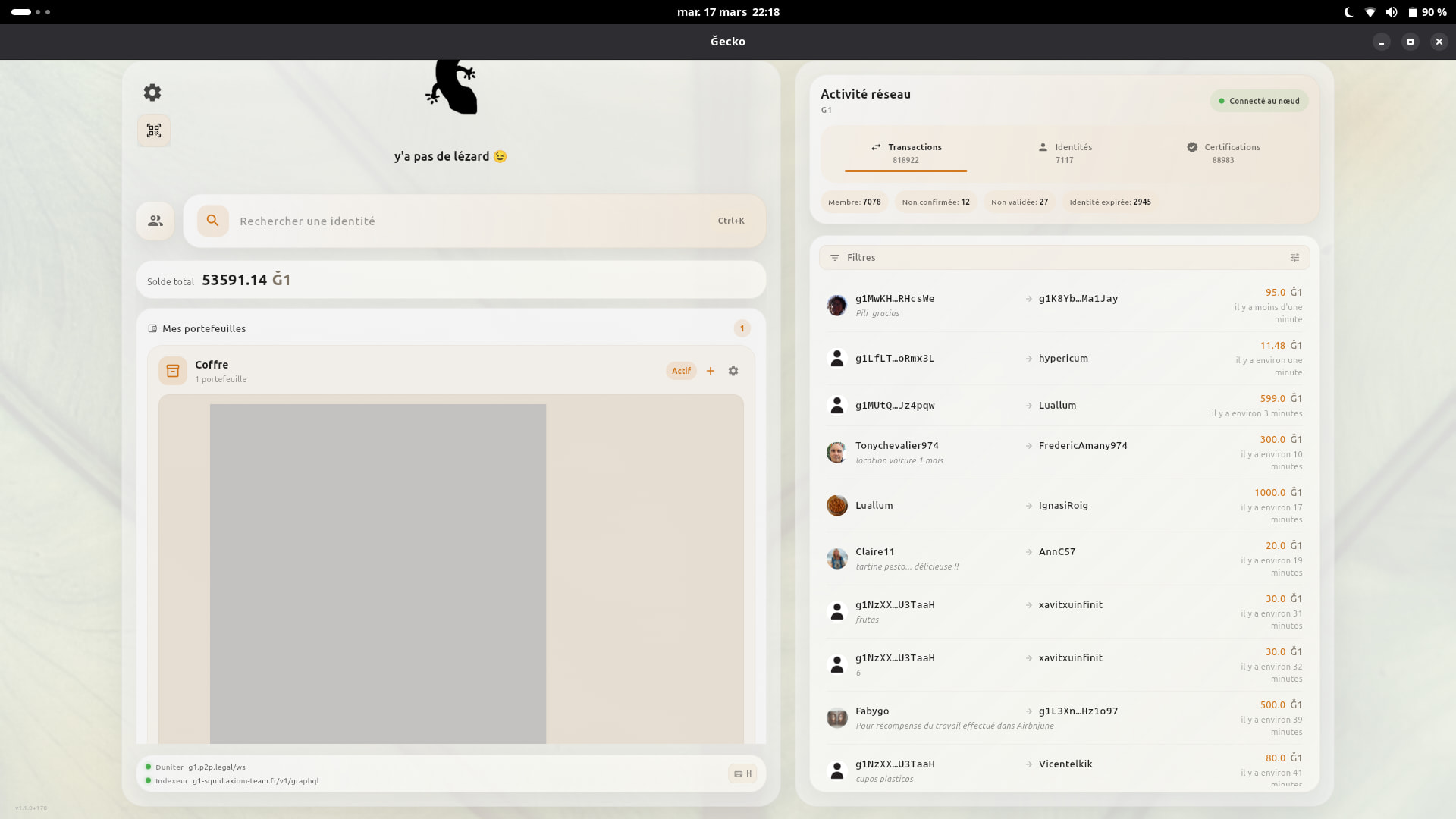Expand the Mes portefeuilles section

(204, 328)
